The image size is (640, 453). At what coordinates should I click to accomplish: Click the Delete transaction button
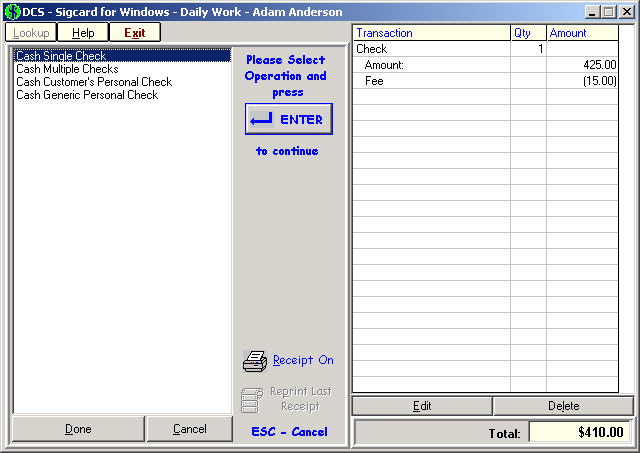pos(563,406)
